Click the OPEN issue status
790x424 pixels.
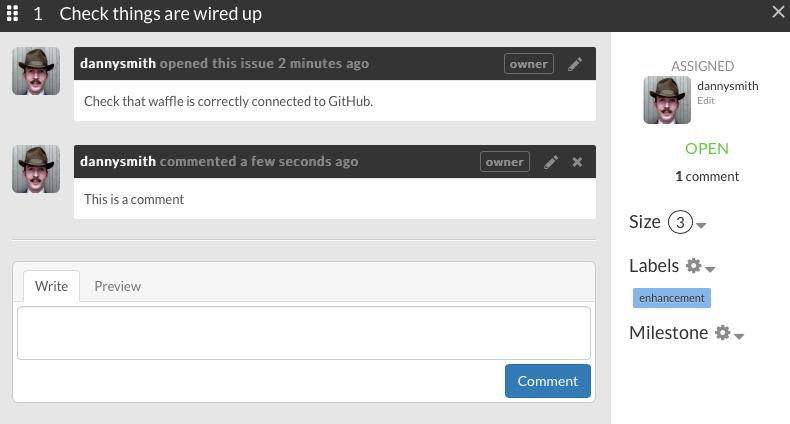[707, 149]
